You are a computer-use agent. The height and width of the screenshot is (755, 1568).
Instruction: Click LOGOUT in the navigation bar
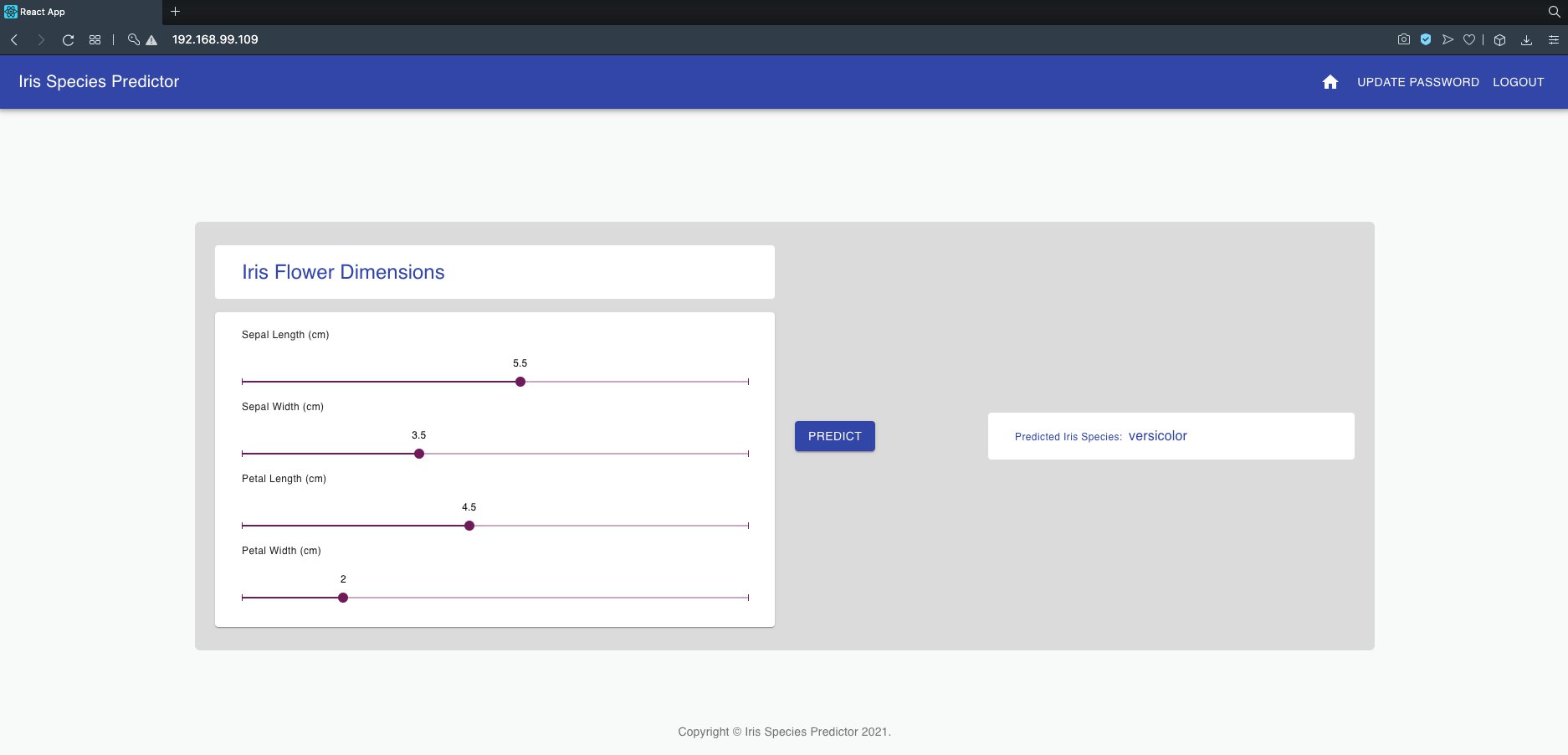click(1518, 82)
